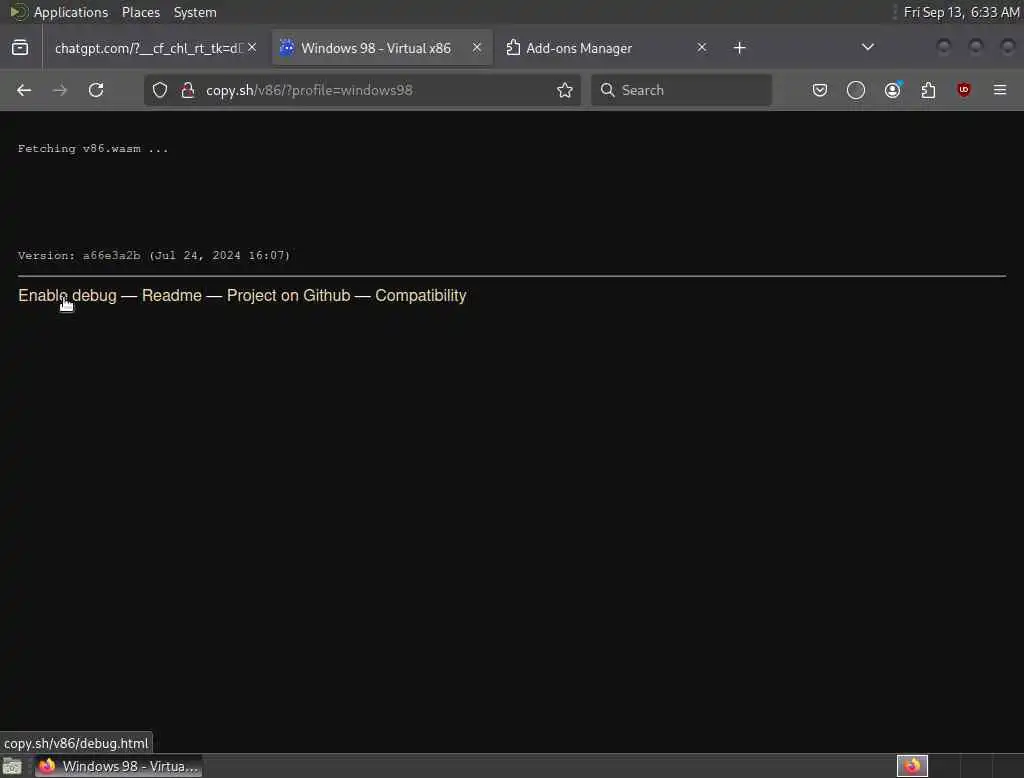Click the Fetching v86.wasm status text

click(x=93, y=149)
